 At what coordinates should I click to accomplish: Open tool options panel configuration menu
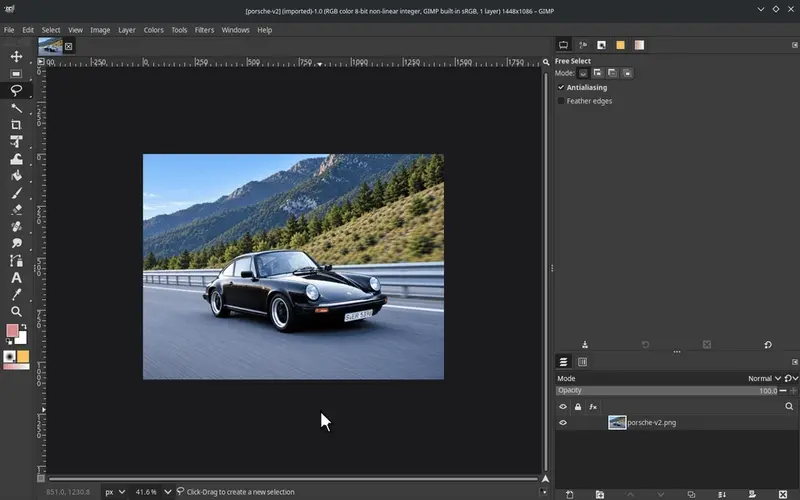click(794, 45)
